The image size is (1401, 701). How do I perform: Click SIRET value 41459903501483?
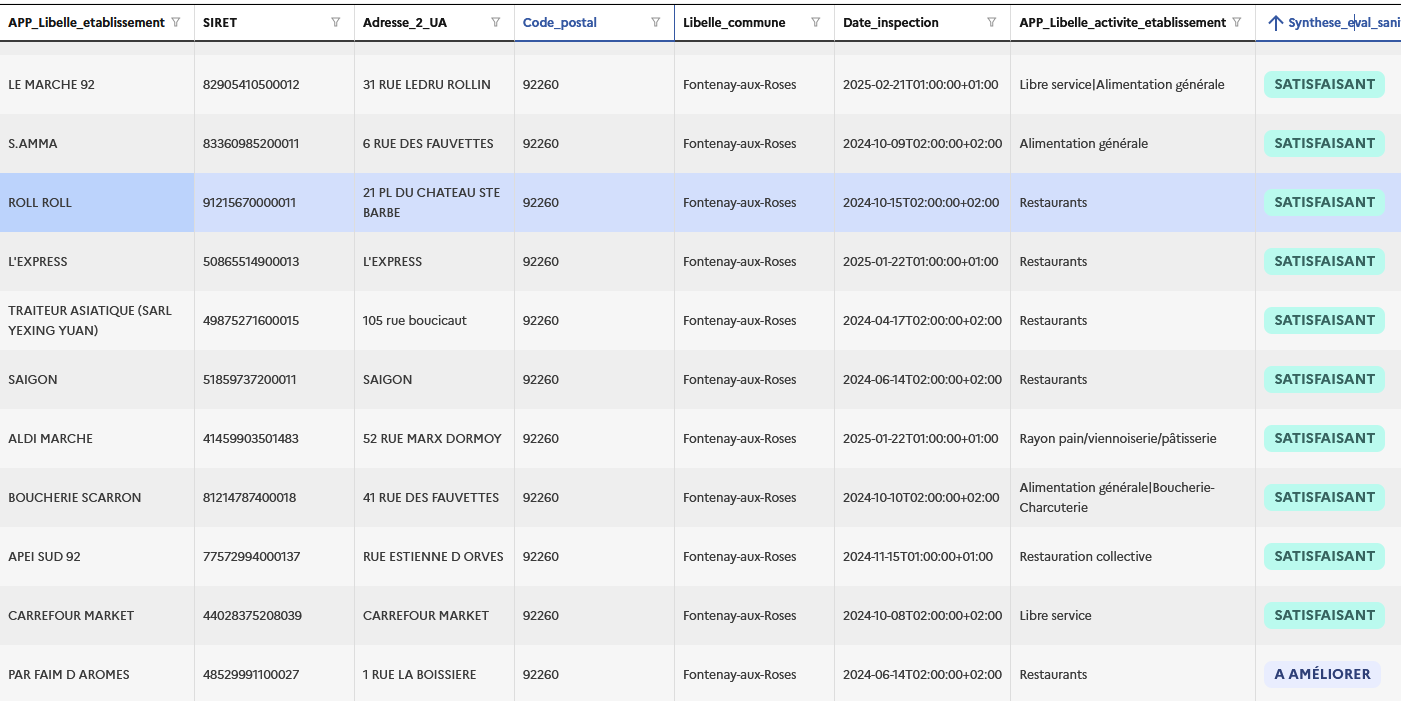coord(251,438)
